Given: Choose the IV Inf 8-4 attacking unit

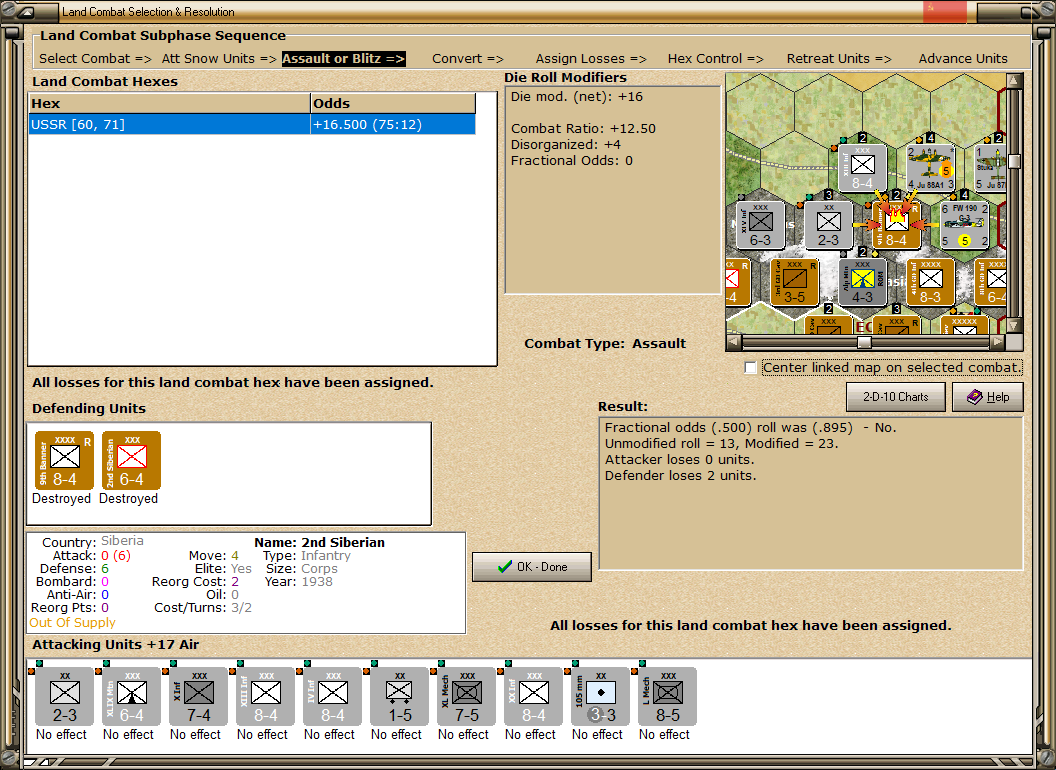Looking at the screenshot, I should (x=333, y=697).
